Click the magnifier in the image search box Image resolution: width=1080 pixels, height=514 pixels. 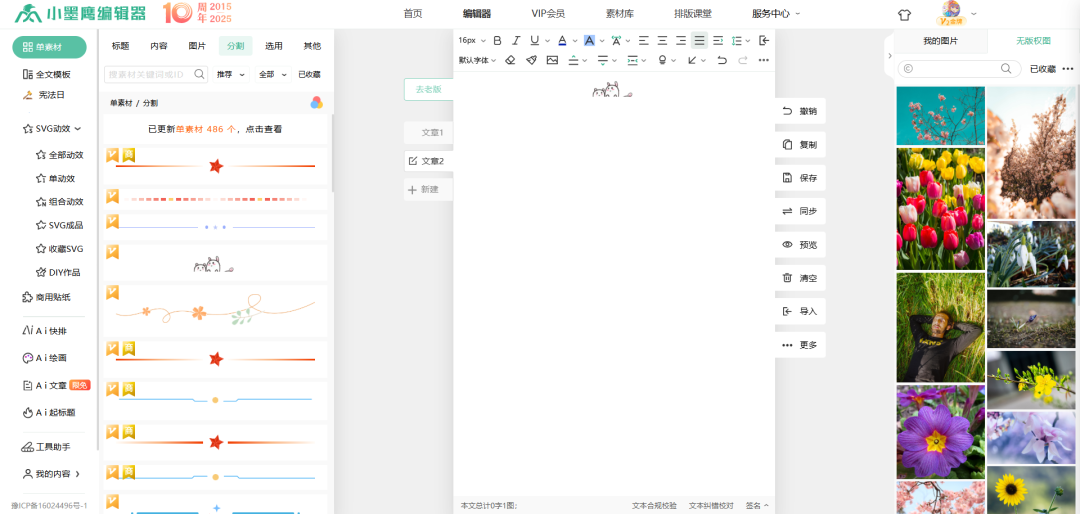tap(1006, 68)
